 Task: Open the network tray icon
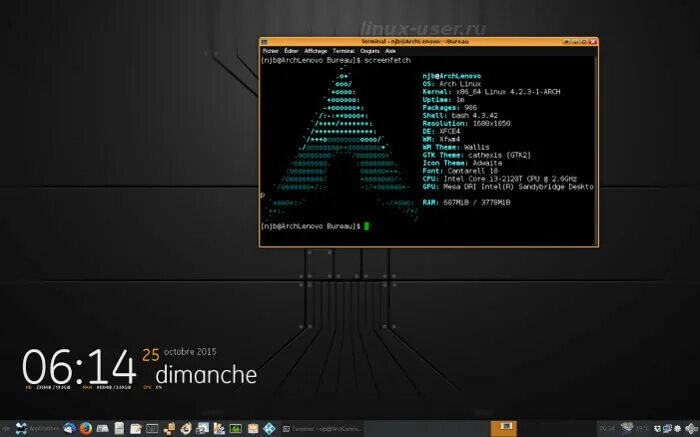(x=667, y=429)
